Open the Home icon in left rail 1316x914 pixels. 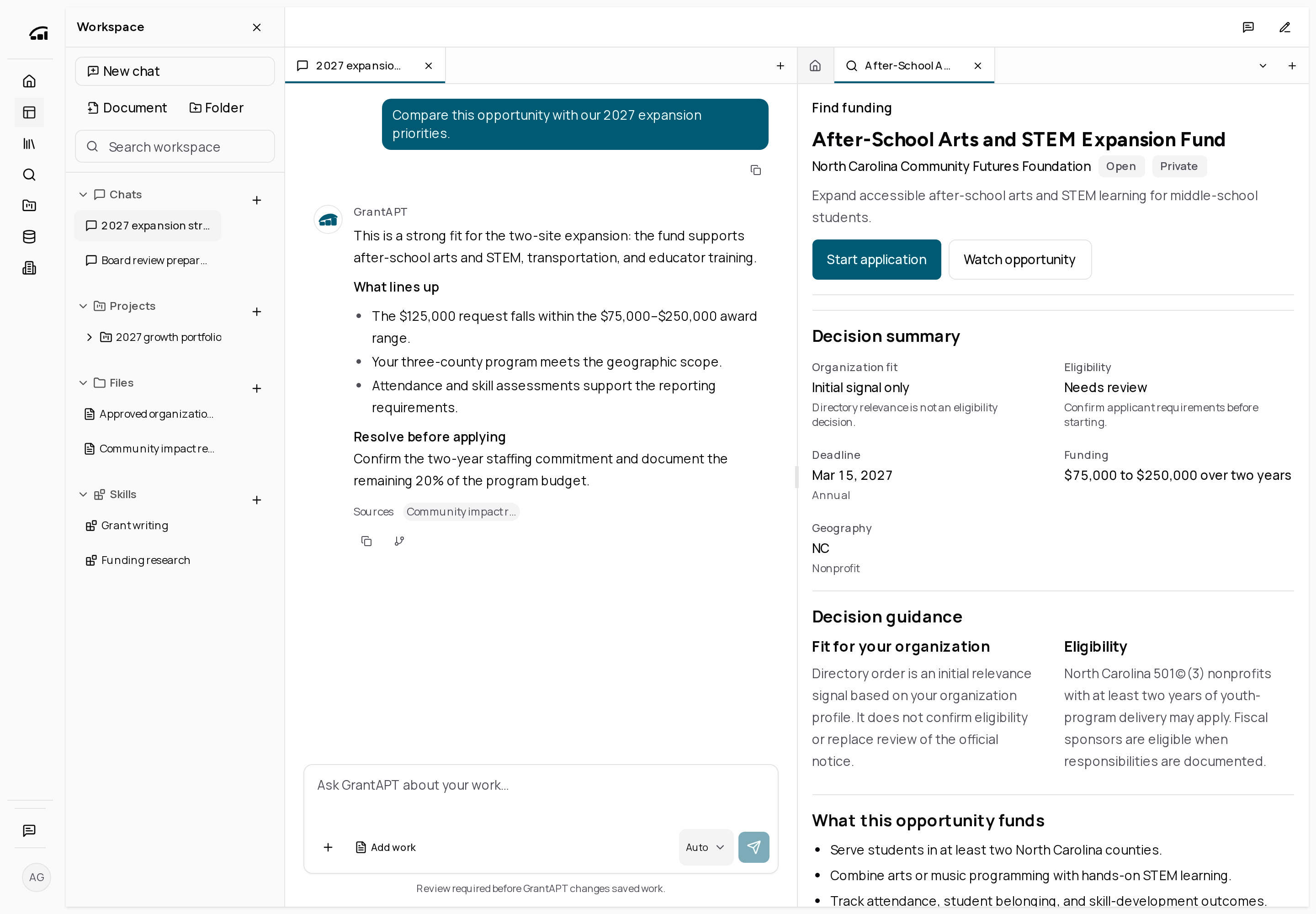click(x=29, y=81)
